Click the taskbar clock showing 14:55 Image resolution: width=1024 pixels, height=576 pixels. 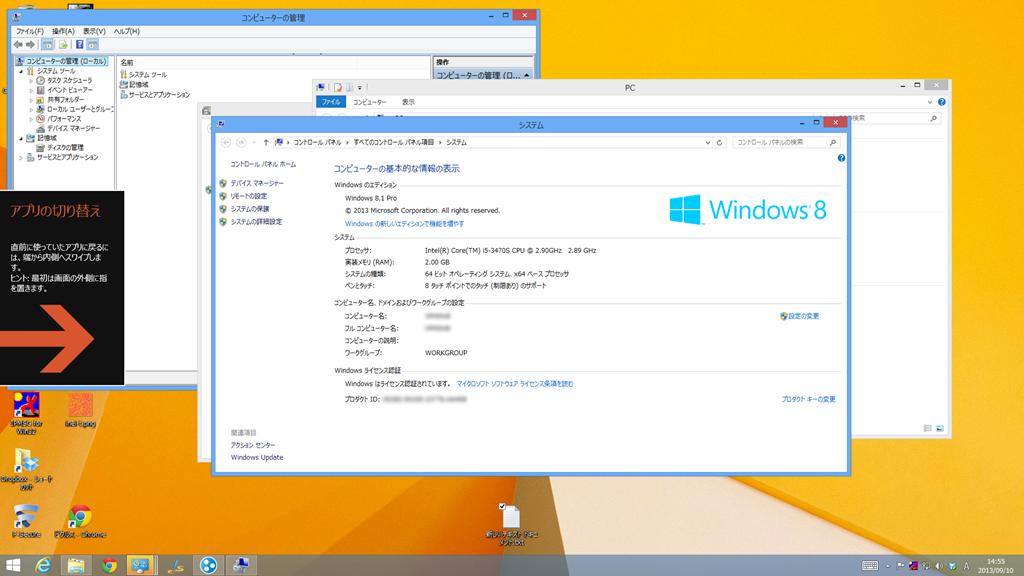[995, 566]
